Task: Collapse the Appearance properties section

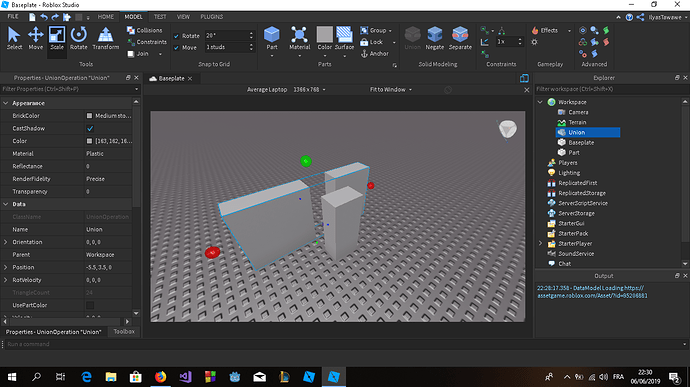Action: tap(6, 103)
